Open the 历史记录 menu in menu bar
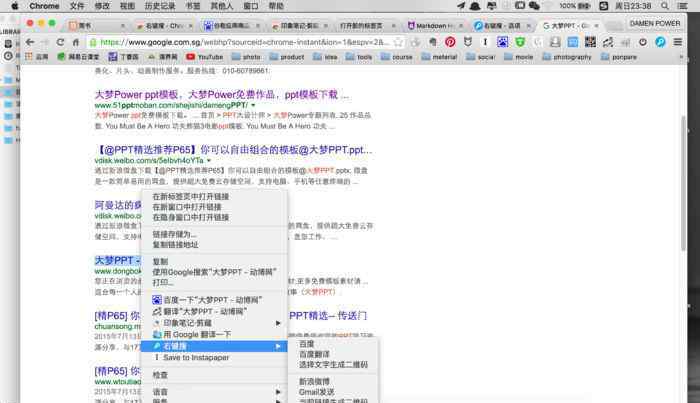 (160, 6)
